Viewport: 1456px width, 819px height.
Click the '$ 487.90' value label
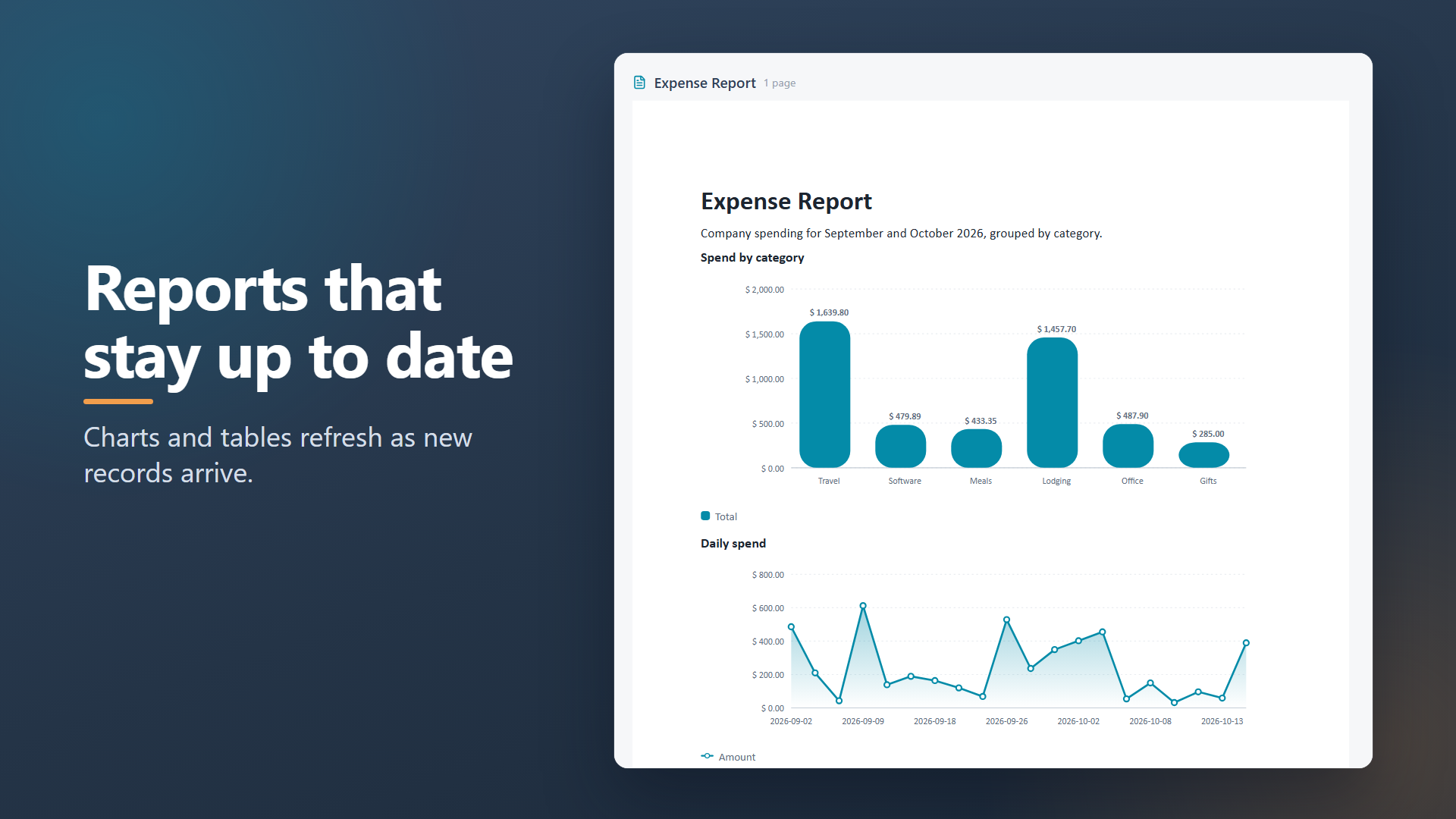(1132, 416)
